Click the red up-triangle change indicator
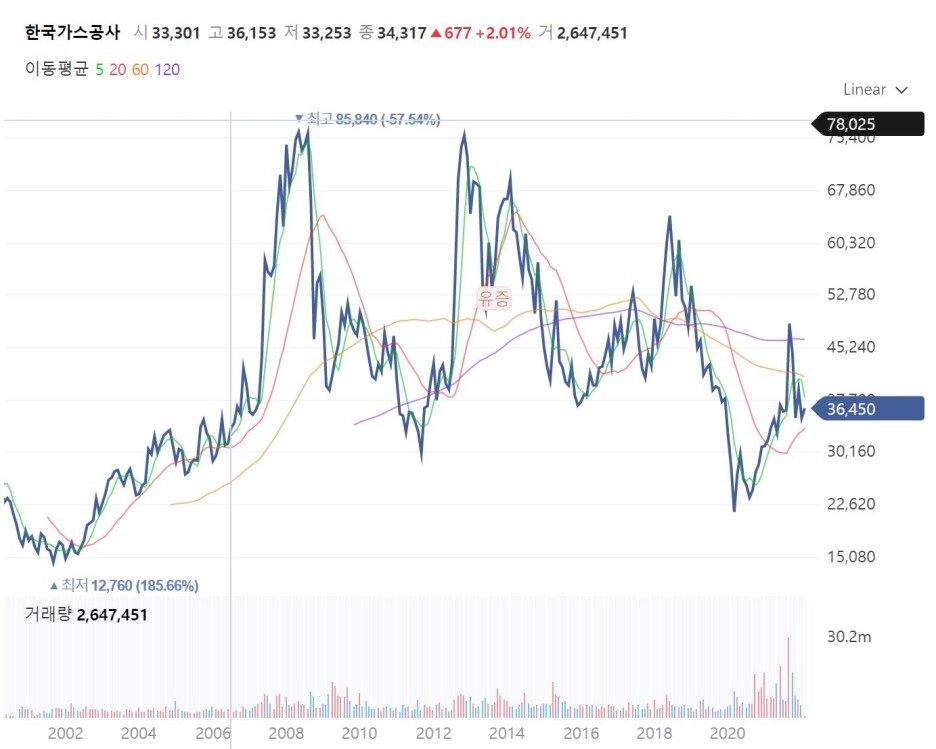936x749 pixels. [436, 33]
